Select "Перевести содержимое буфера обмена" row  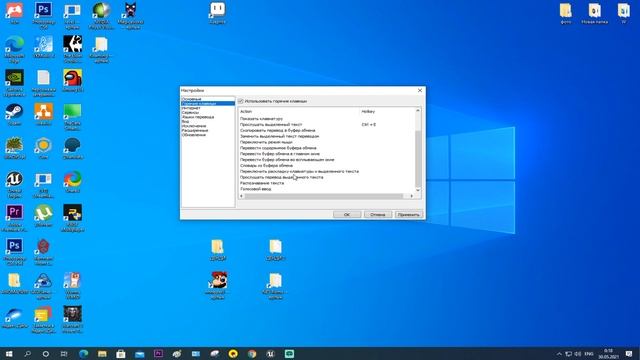(278, 148)
